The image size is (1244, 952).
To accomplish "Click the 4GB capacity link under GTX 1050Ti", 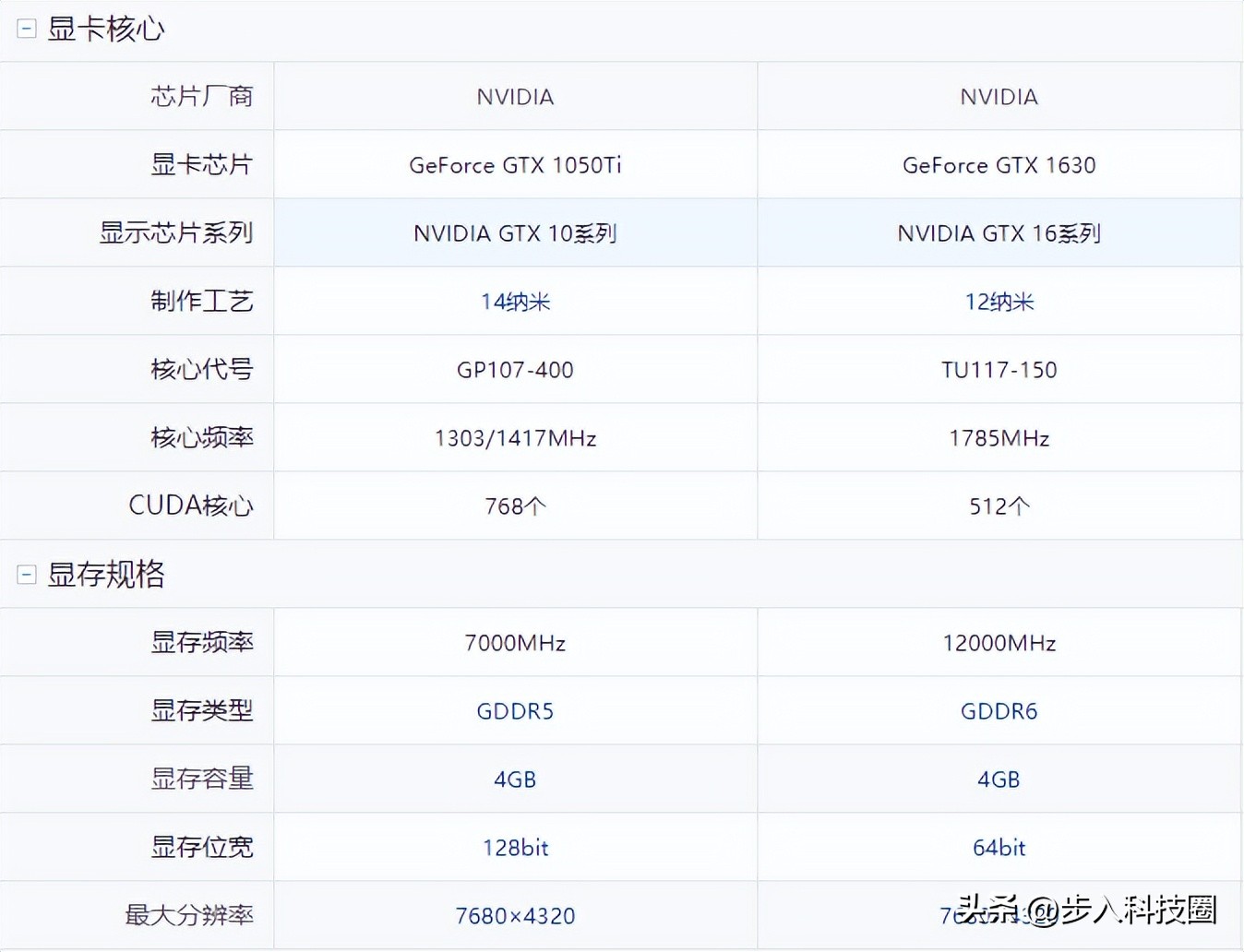I will [514, 779].
